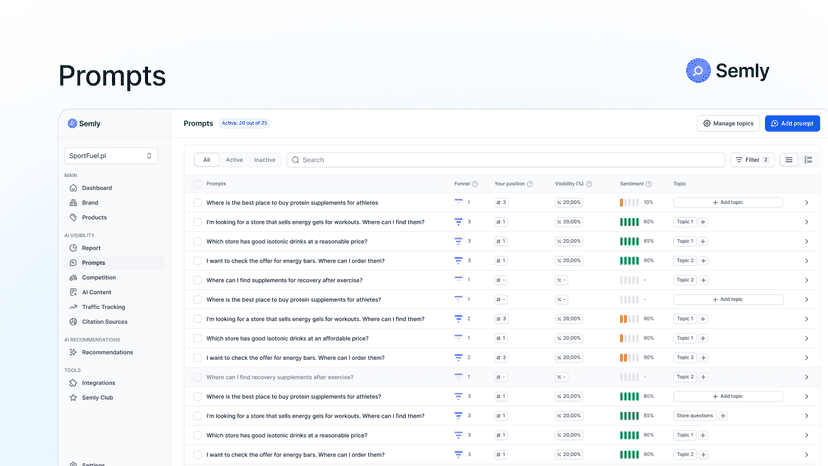Check the energy gels row tagged Store questions
Image resolution: width=828 pixels, height=466 pixels.
(197, 416)
